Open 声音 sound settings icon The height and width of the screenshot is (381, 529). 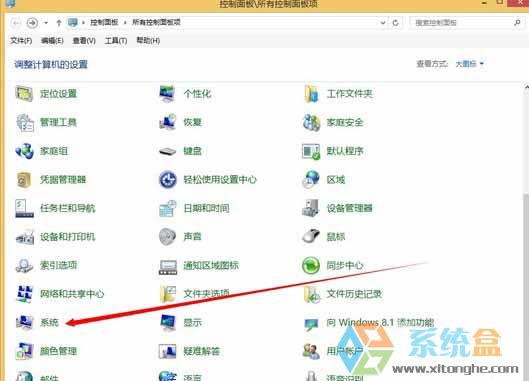pyautogui.click(x=167, y=236)
